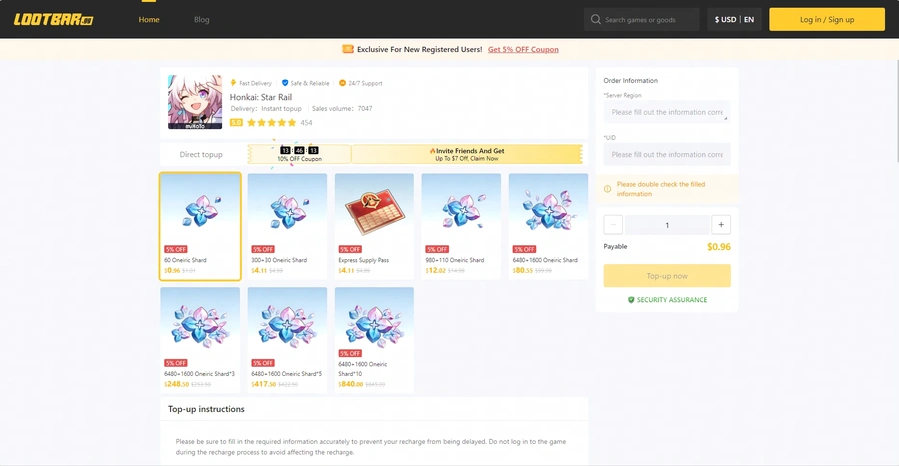
Task: Click the warning info icon
Action: [607, 189]
